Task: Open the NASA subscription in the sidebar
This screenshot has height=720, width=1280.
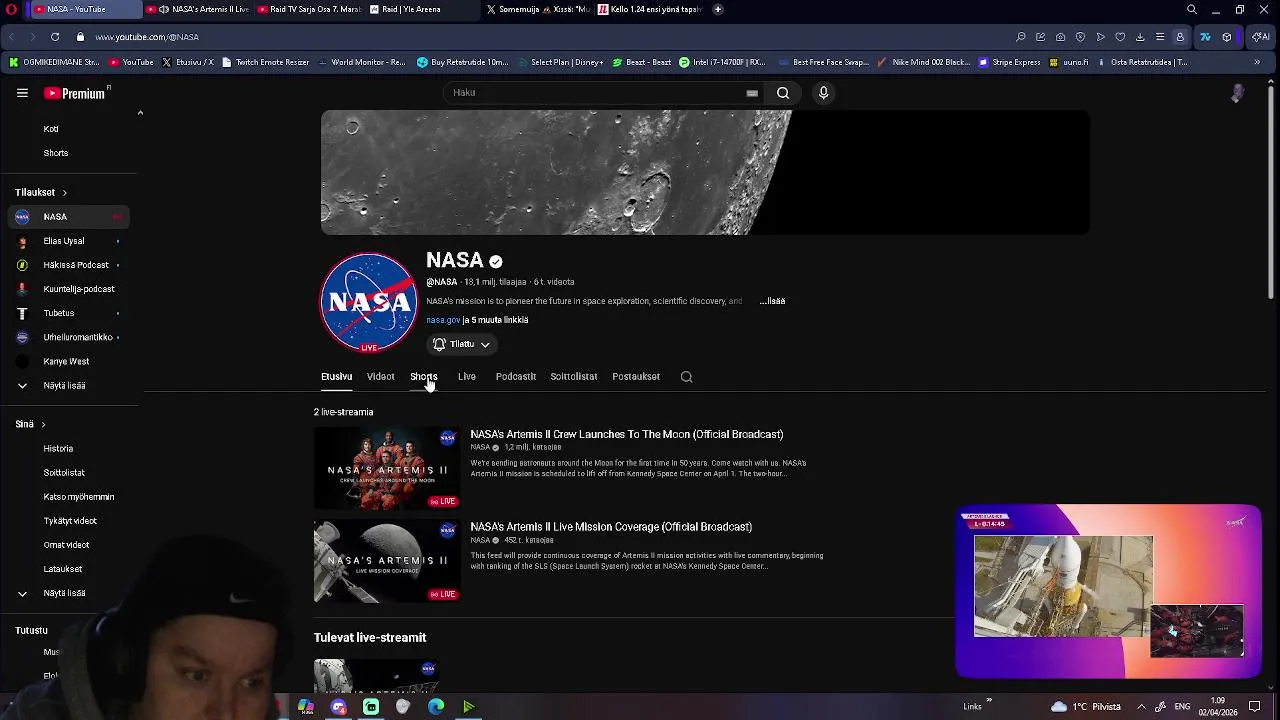Action: pos(69,217)
